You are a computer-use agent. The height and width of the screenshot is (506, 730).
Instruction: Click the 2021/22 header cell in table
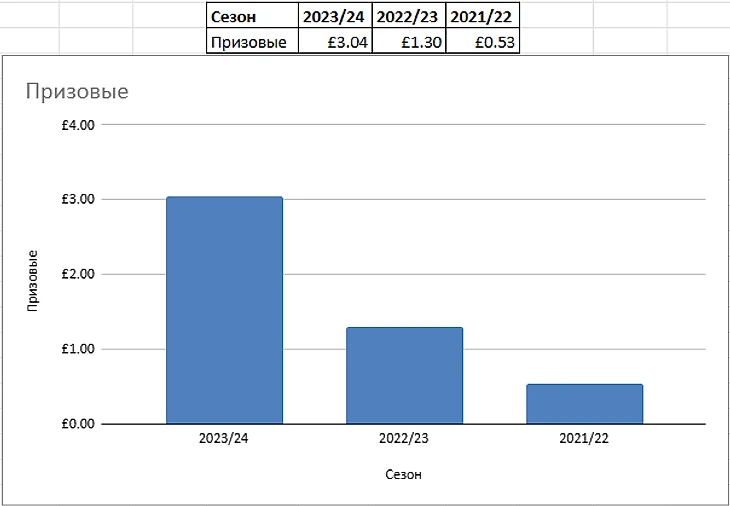tap(482, 16)
